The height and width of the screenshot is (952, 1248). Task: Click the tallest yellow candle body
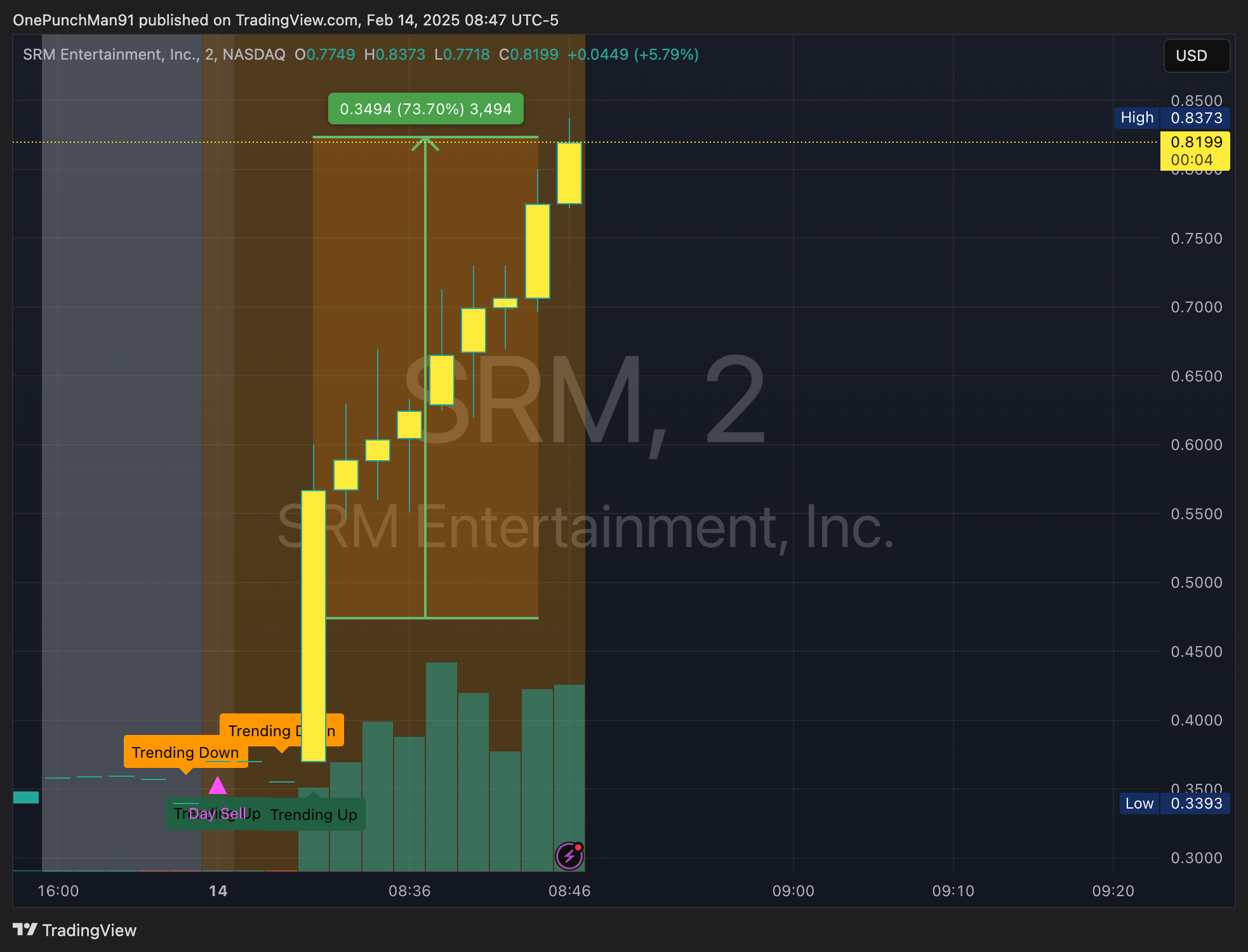point(314,626)
